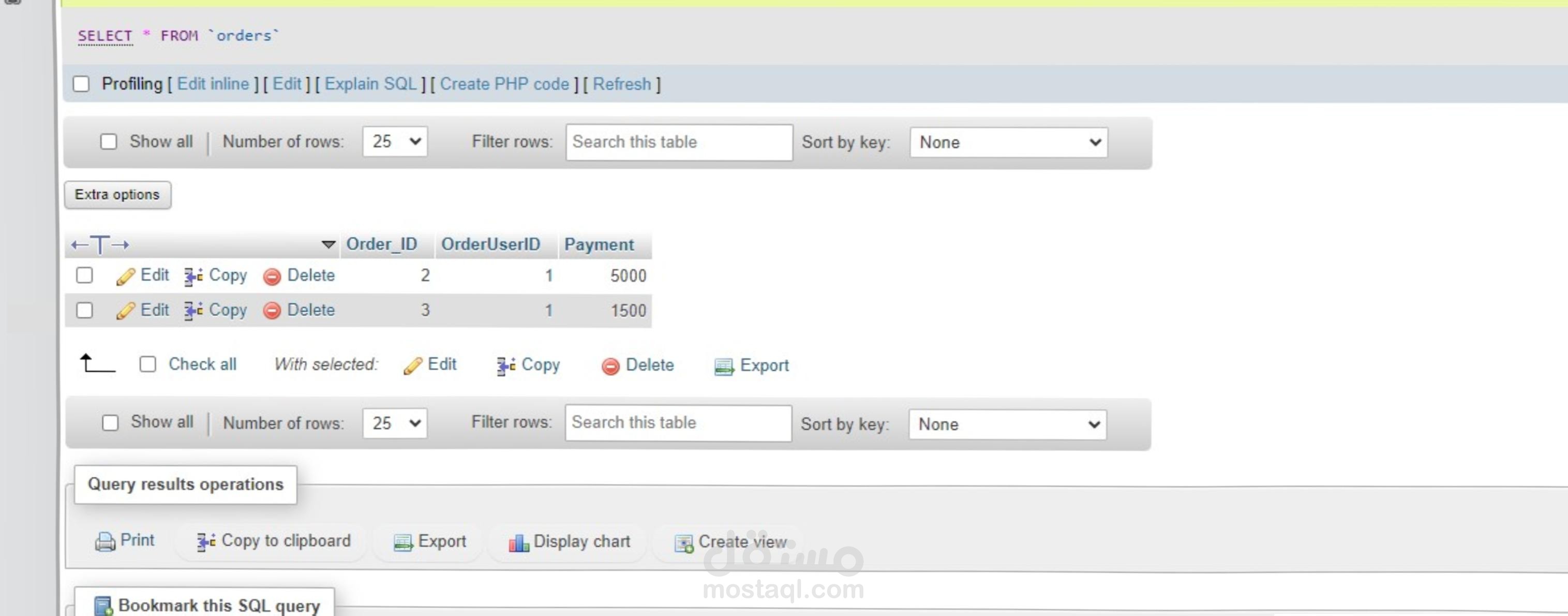Click Display chart bar icon
The image size is (1568, 616).
[x=518, y=542]
